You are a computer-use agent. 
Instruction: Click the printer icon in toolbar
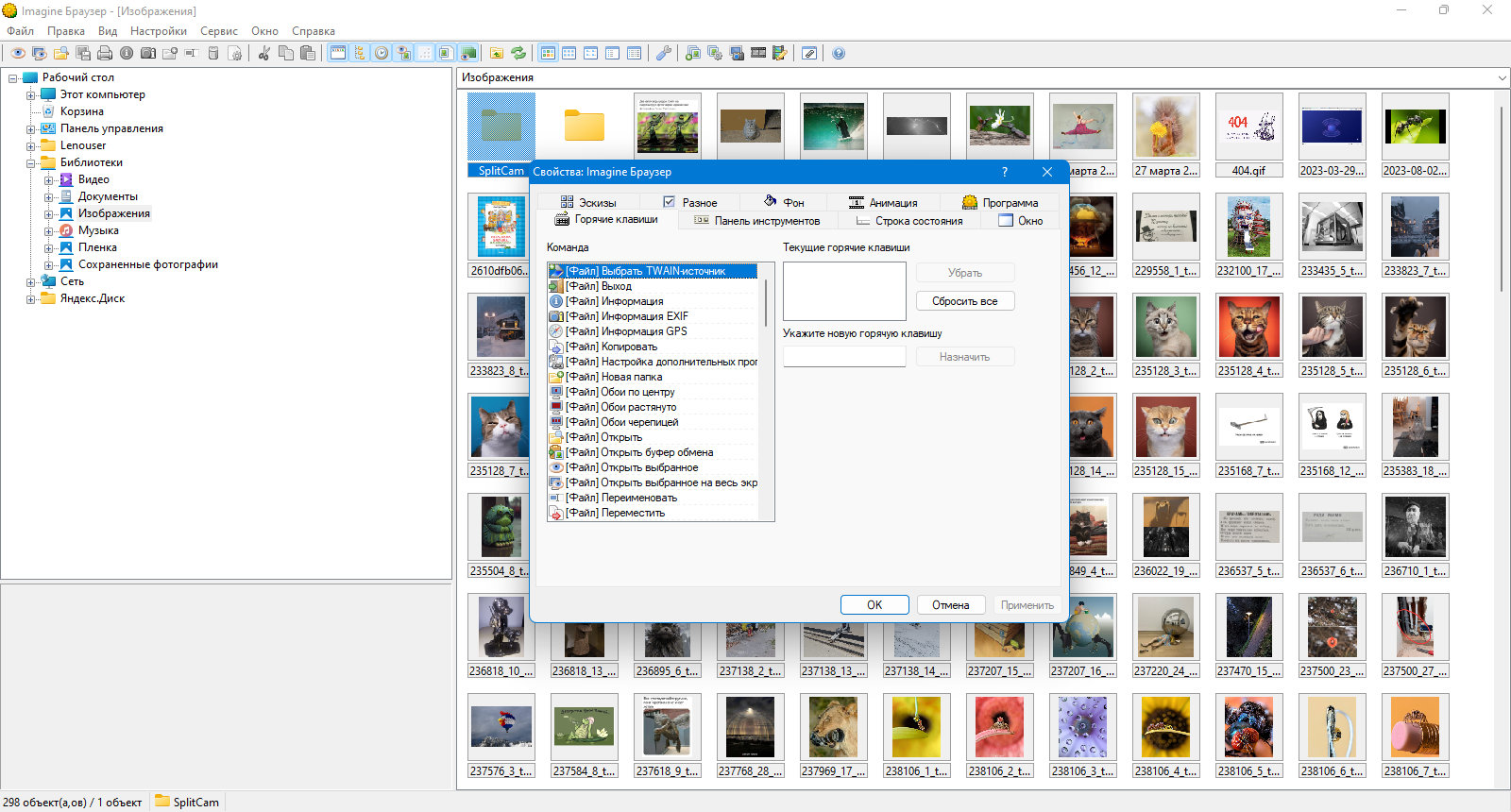(x=105, y=53)
